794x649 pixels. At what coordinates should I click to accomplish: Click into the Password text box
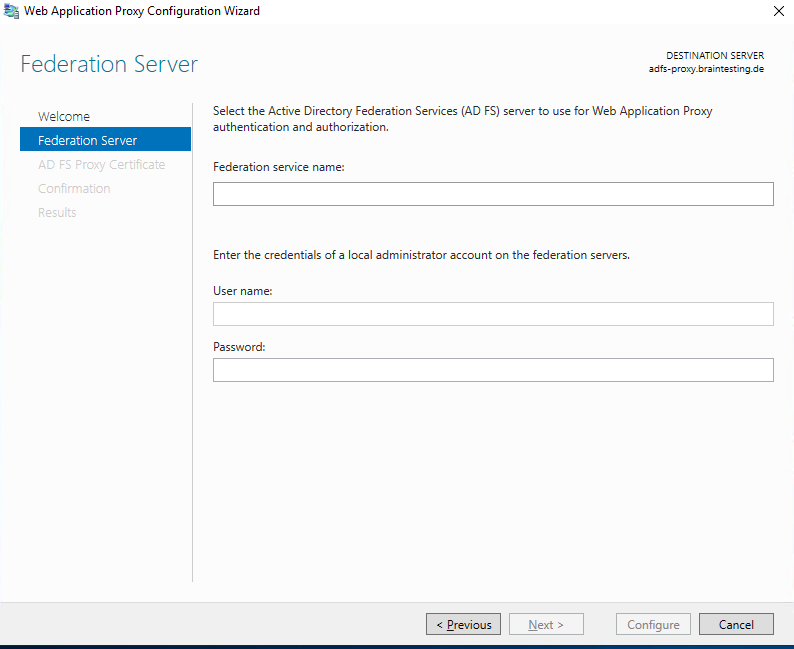493,370
